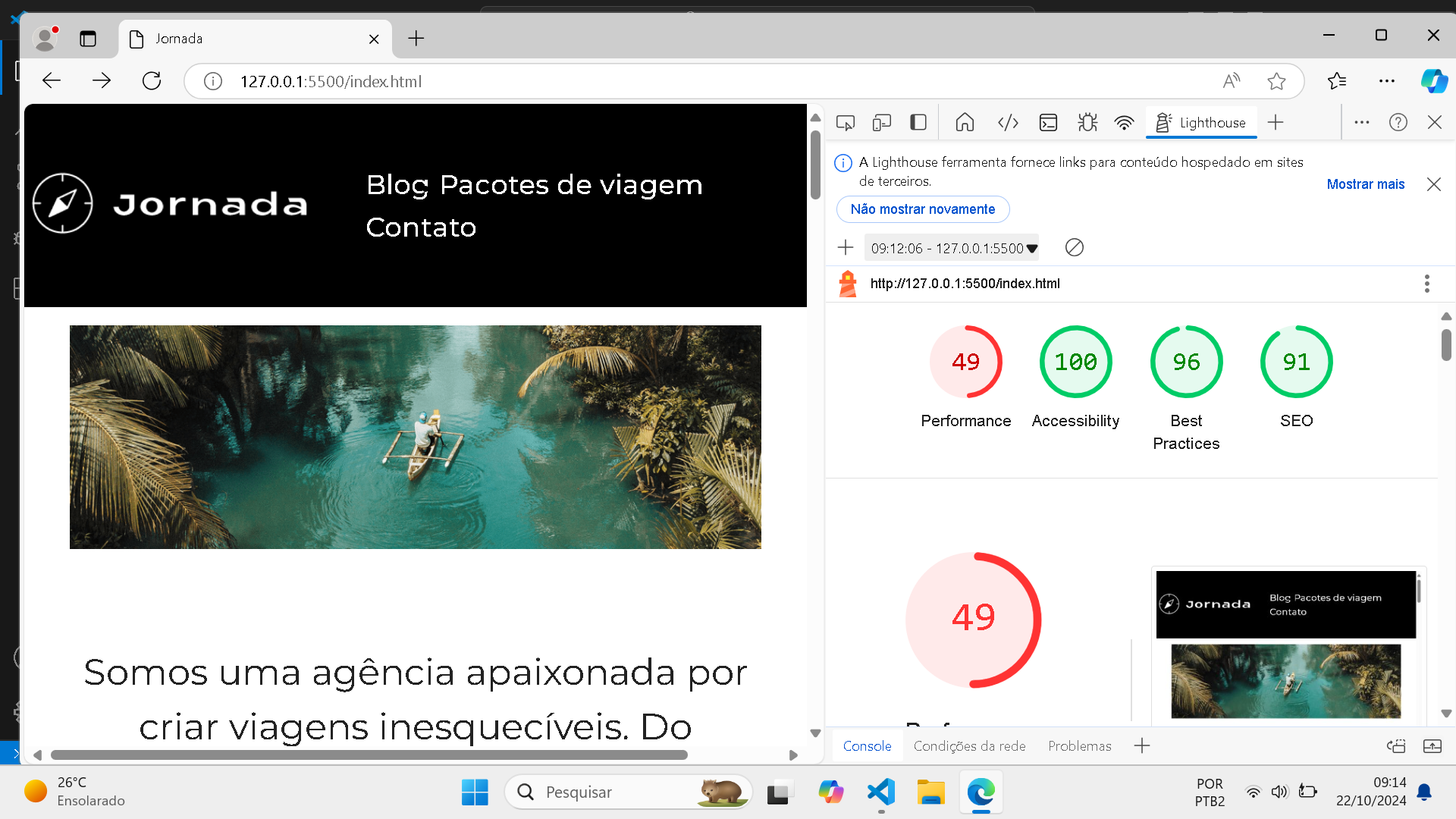Open the Edge Settings and more menu

pyautogui.click(x=1387, y=81)
